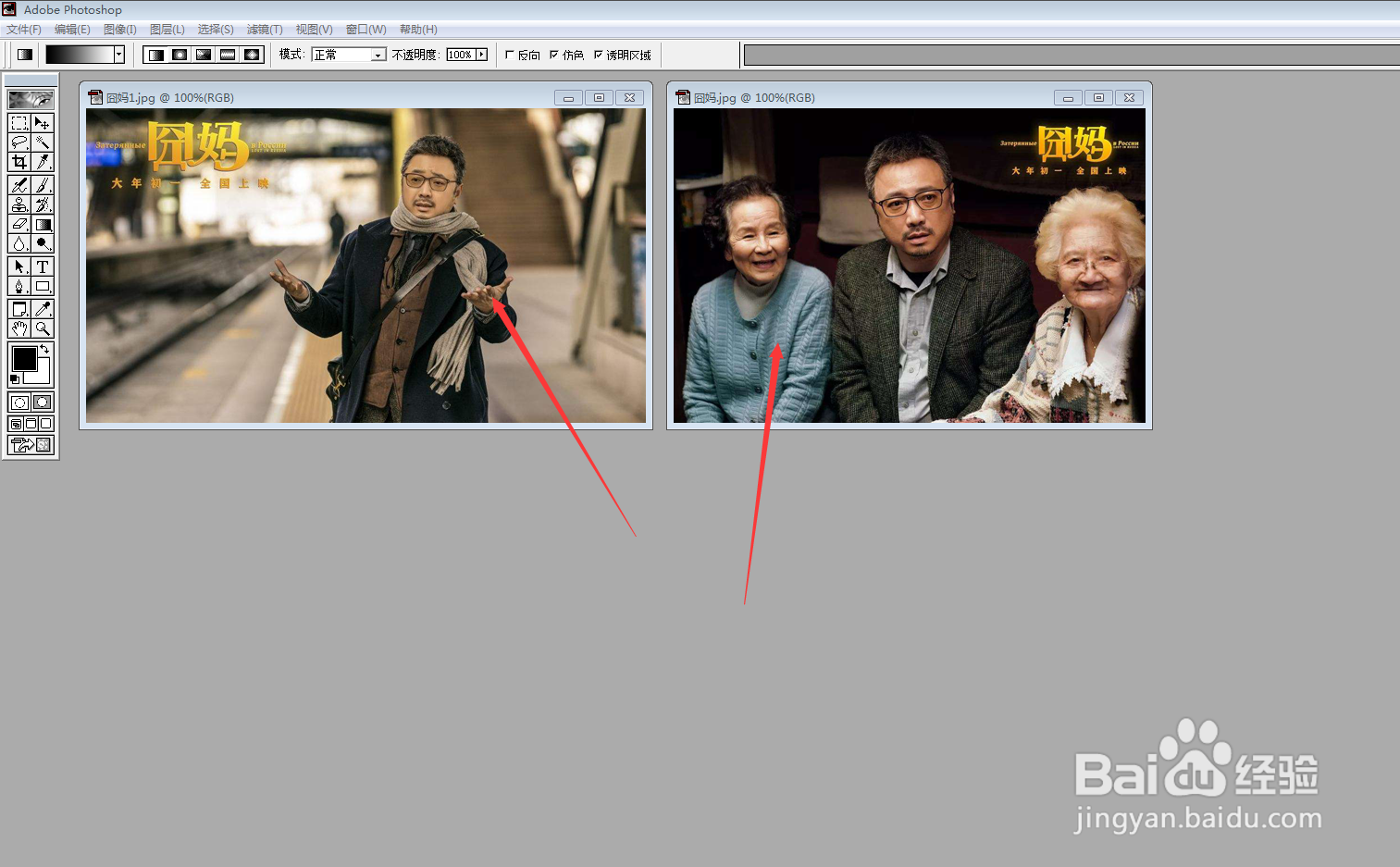The width and height of the screenshot is (1400, 867).
Task: Uncheck the 透明区域 (Transparency) checkbox
Action: point(598,55)
